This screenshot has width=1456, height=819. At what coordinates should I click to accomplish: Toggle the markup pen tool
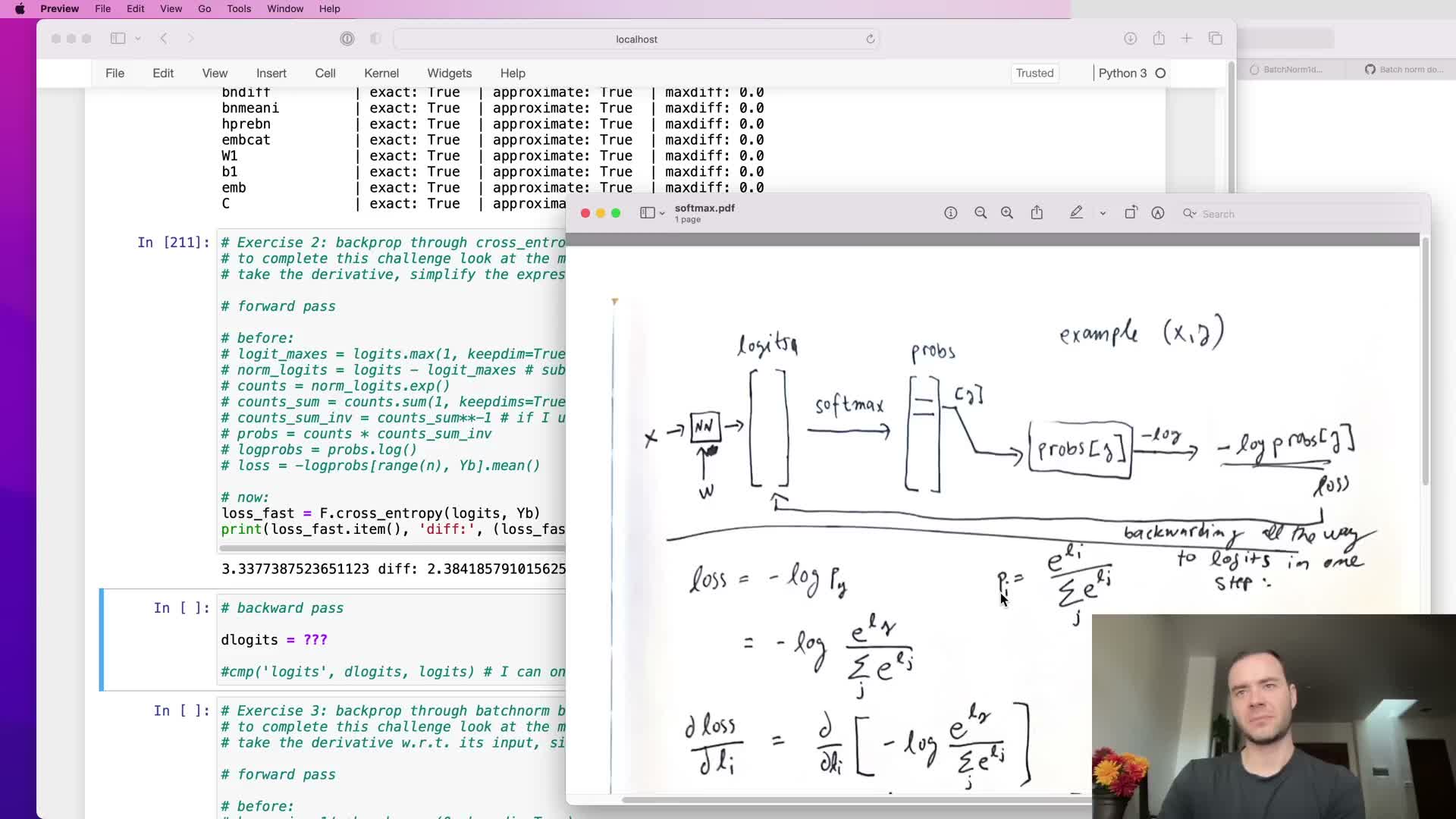pos(1076,214)
